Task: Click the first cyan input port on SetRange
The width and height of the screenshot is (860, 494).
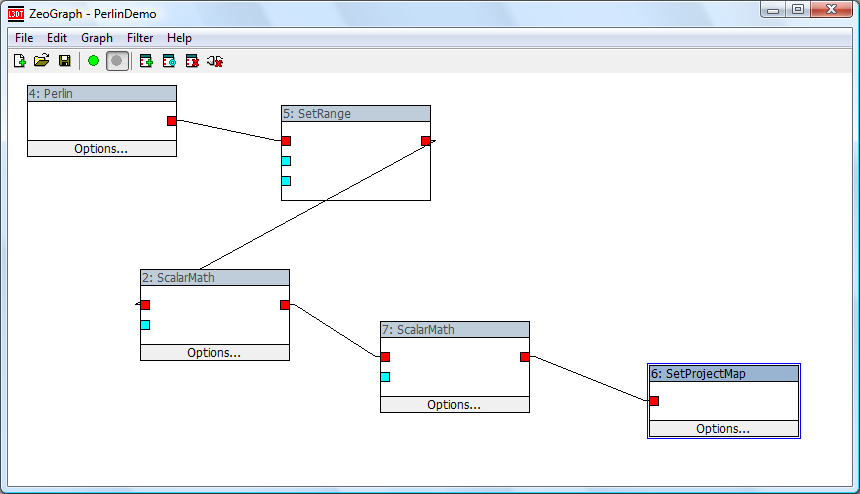Action: coord(286,161)
